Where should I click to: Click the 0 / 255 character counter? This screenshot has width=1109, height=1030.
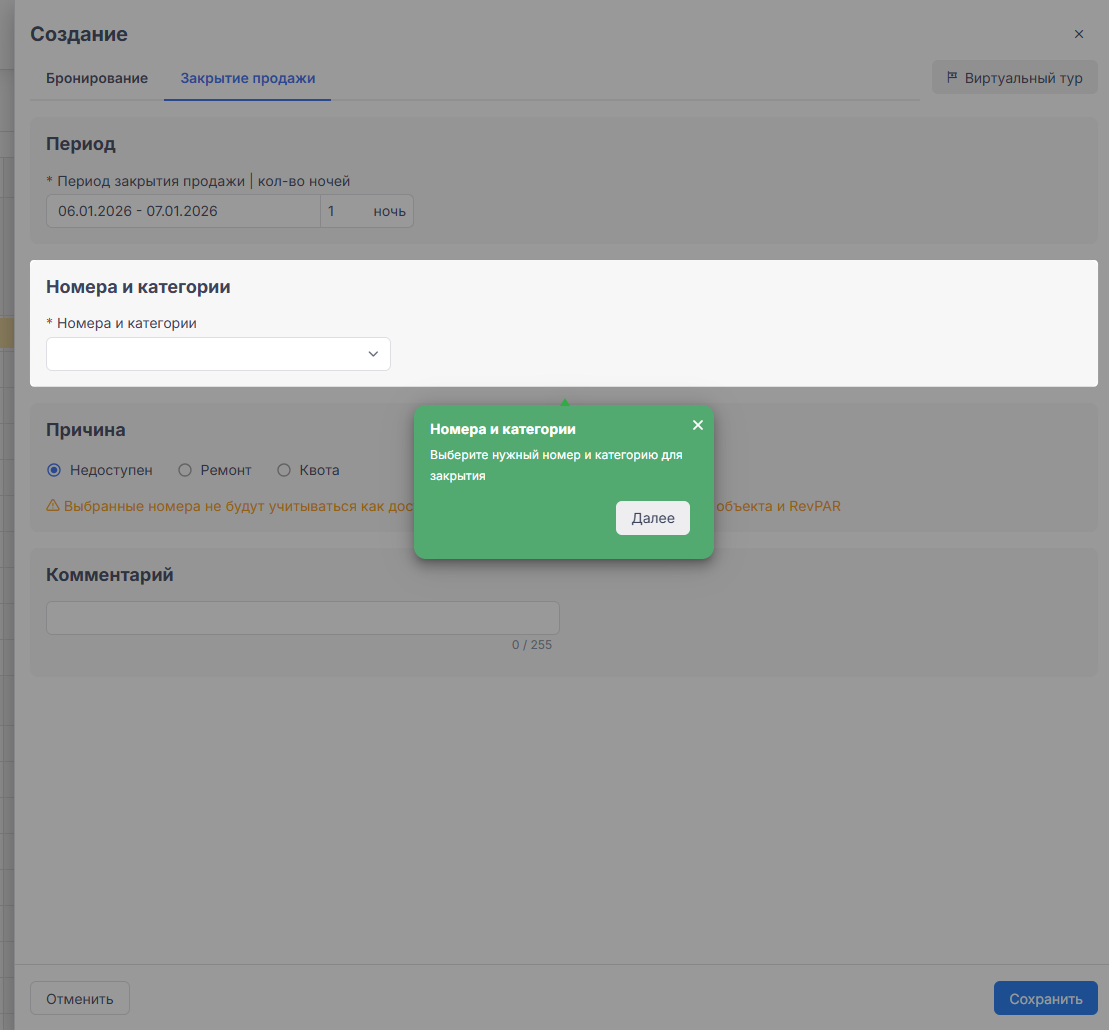(531, 645)
